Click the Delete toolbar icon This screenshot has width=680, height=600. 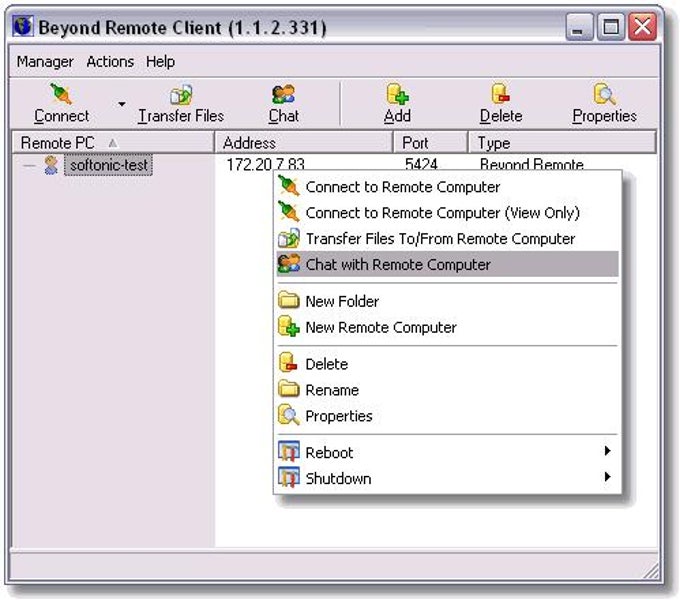point(501,94)
